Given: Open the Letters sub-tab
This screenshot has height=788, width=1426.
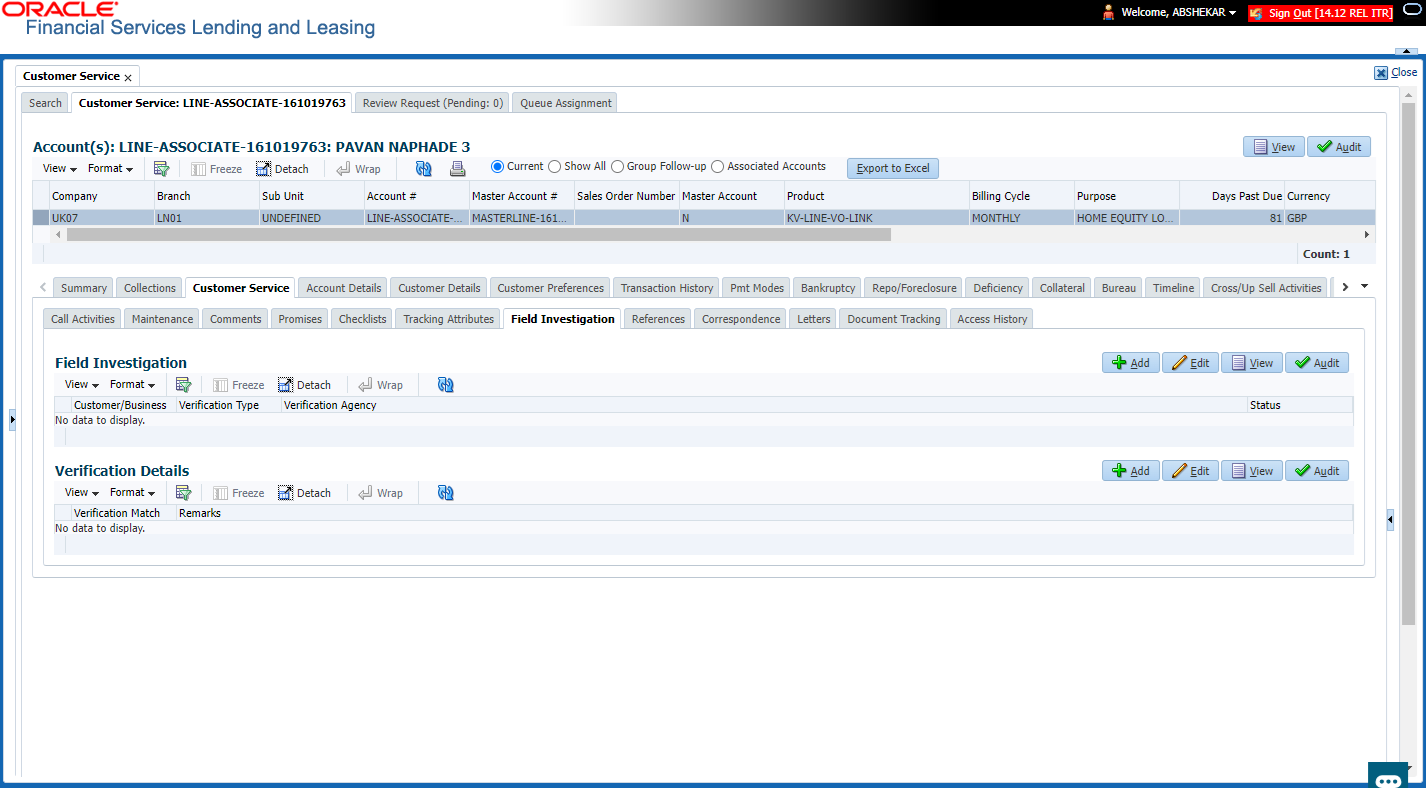Looking at the screenshot, I should click(x=813, y=319).
